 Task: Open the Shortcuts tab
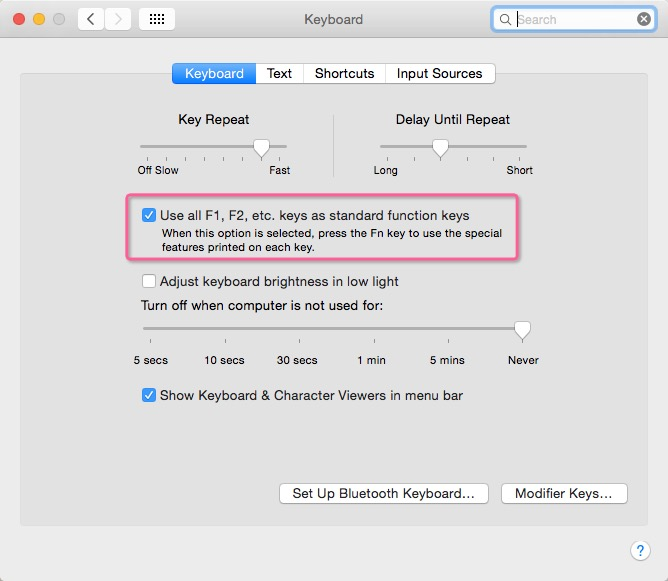(344, 74)
